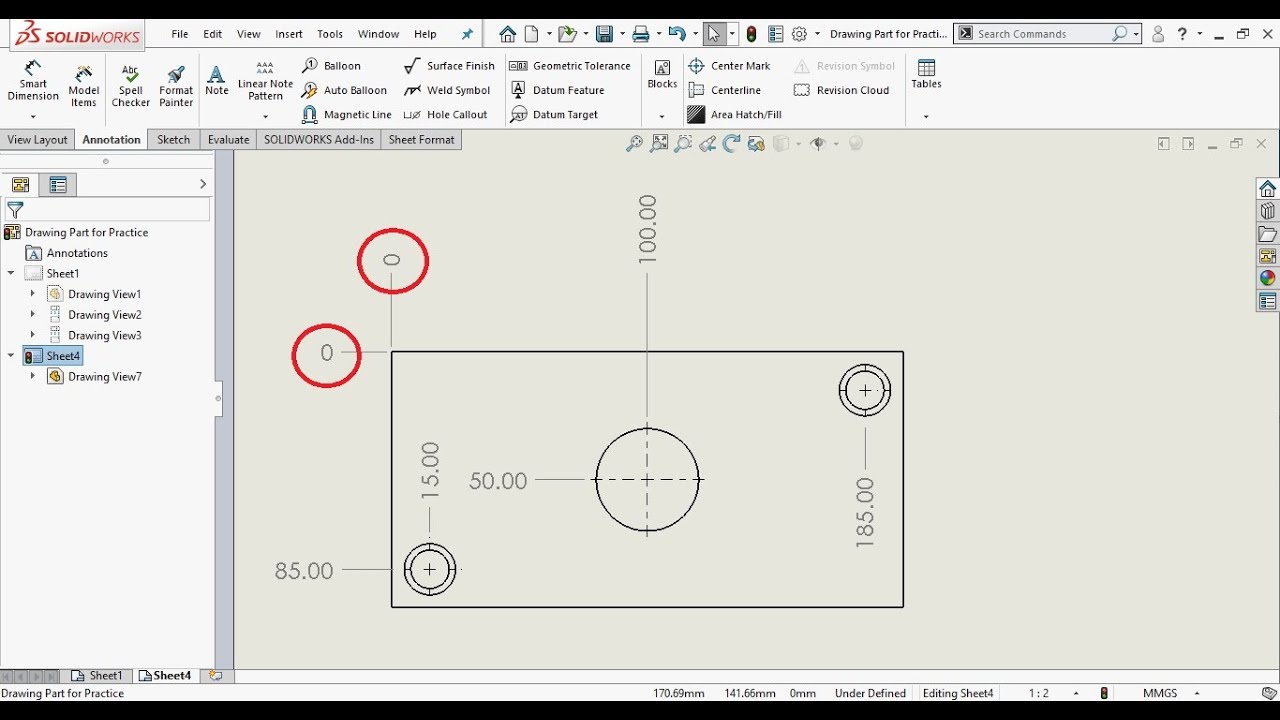Screen dimensions: 1280x720
Task: Open the Appearances color wheel tab
Action: point(1268,278)
